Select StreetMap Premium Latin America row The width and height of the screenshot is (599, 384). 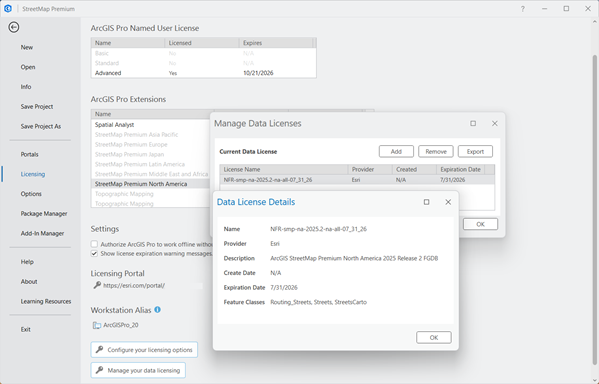click(x=151, y=164)
